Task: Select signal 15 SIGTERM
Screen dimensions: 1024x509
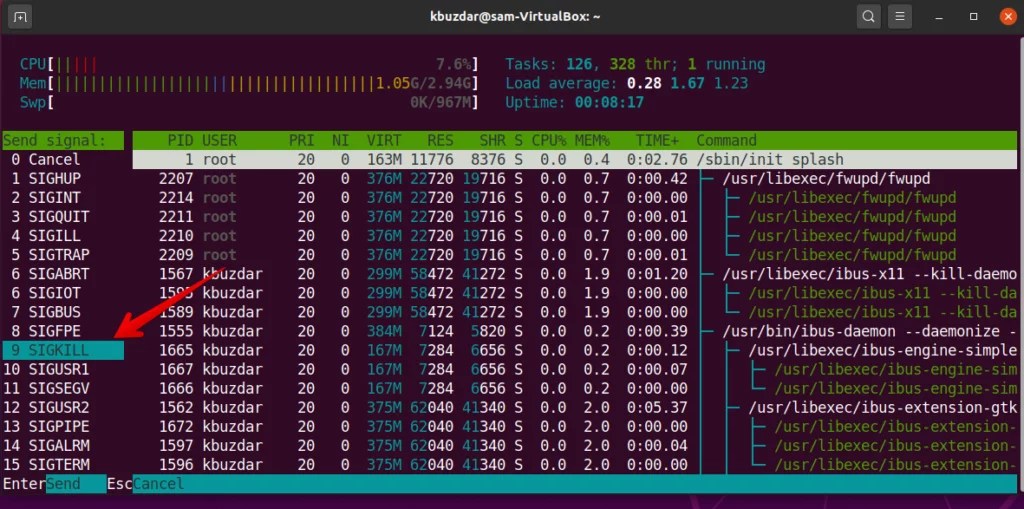Action: tap(63, 465)
